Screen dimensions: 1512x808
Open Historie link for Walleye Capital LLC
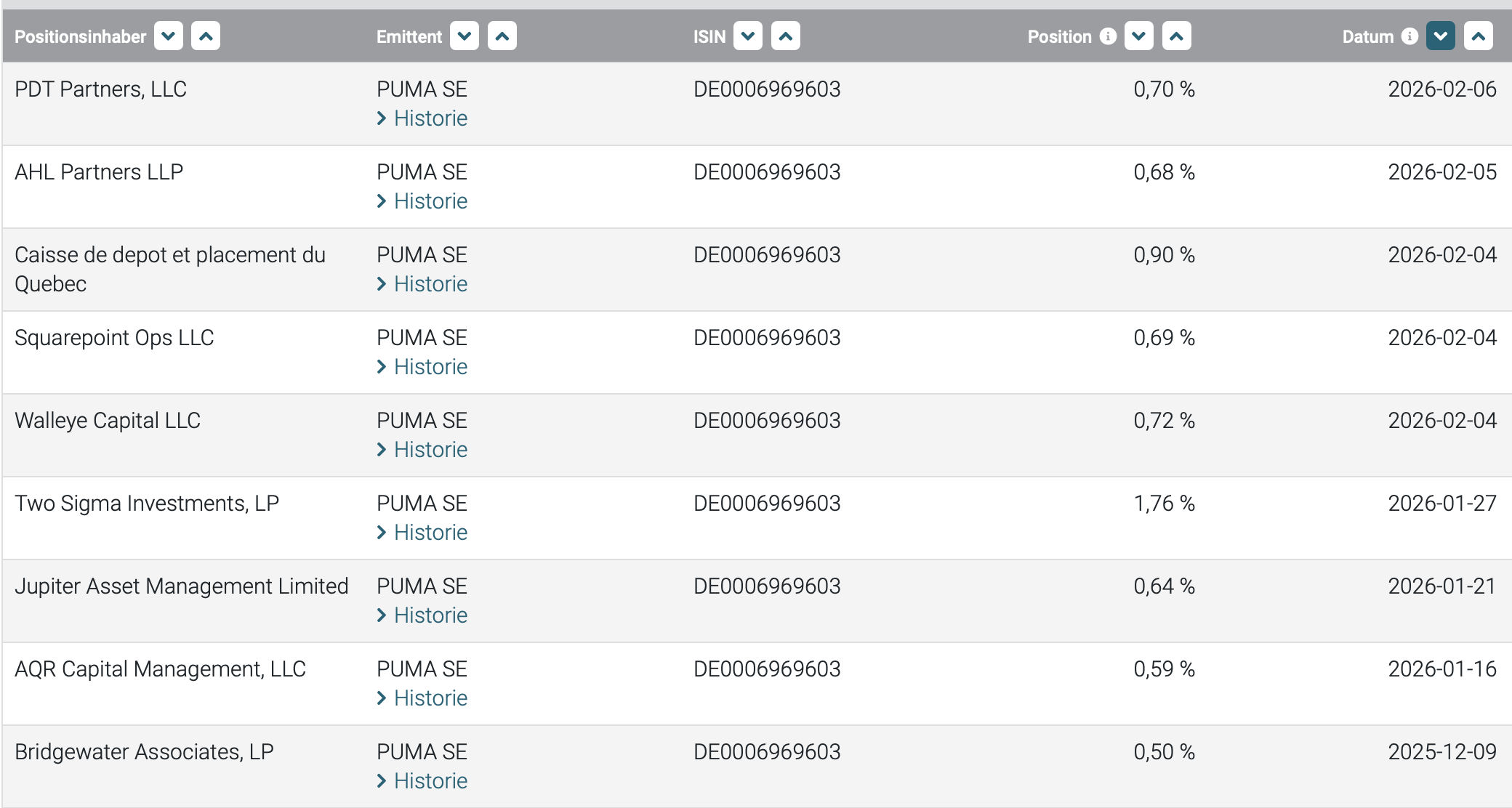430,450
